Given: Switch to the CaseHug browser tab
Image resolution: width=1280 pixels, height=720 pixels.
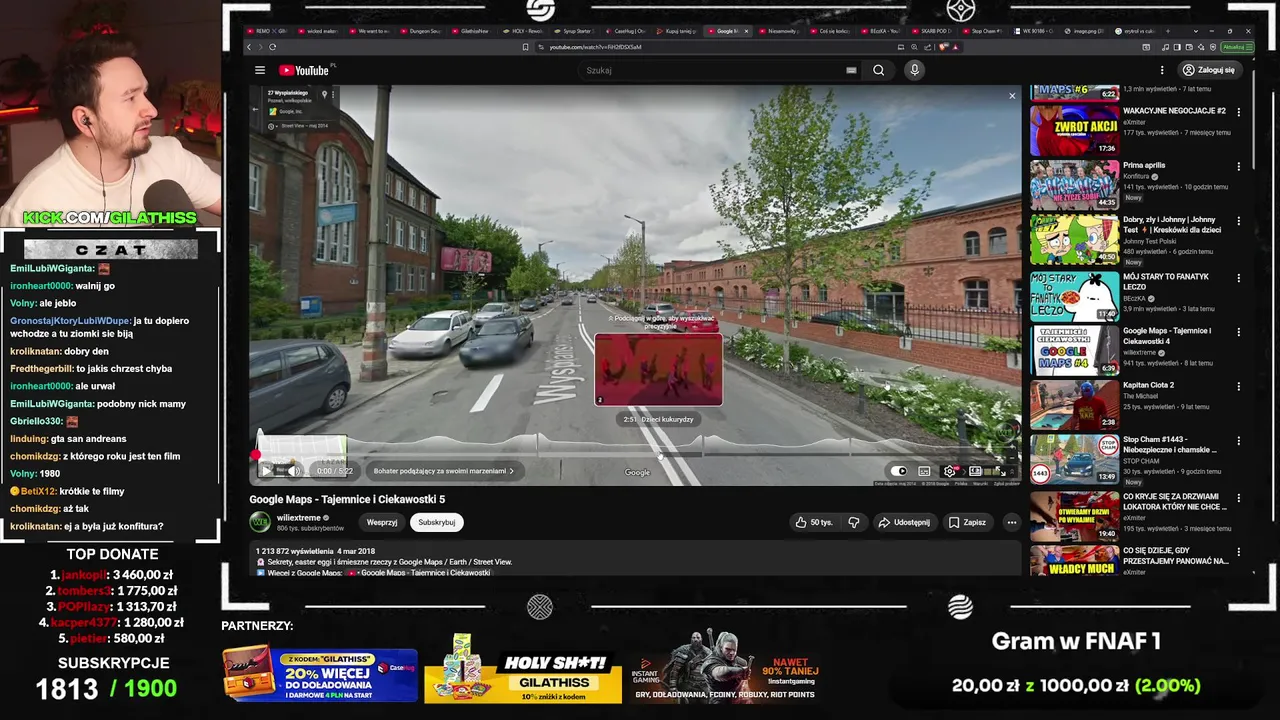Looking at the screenshot, I should click(x=626, y=31).
